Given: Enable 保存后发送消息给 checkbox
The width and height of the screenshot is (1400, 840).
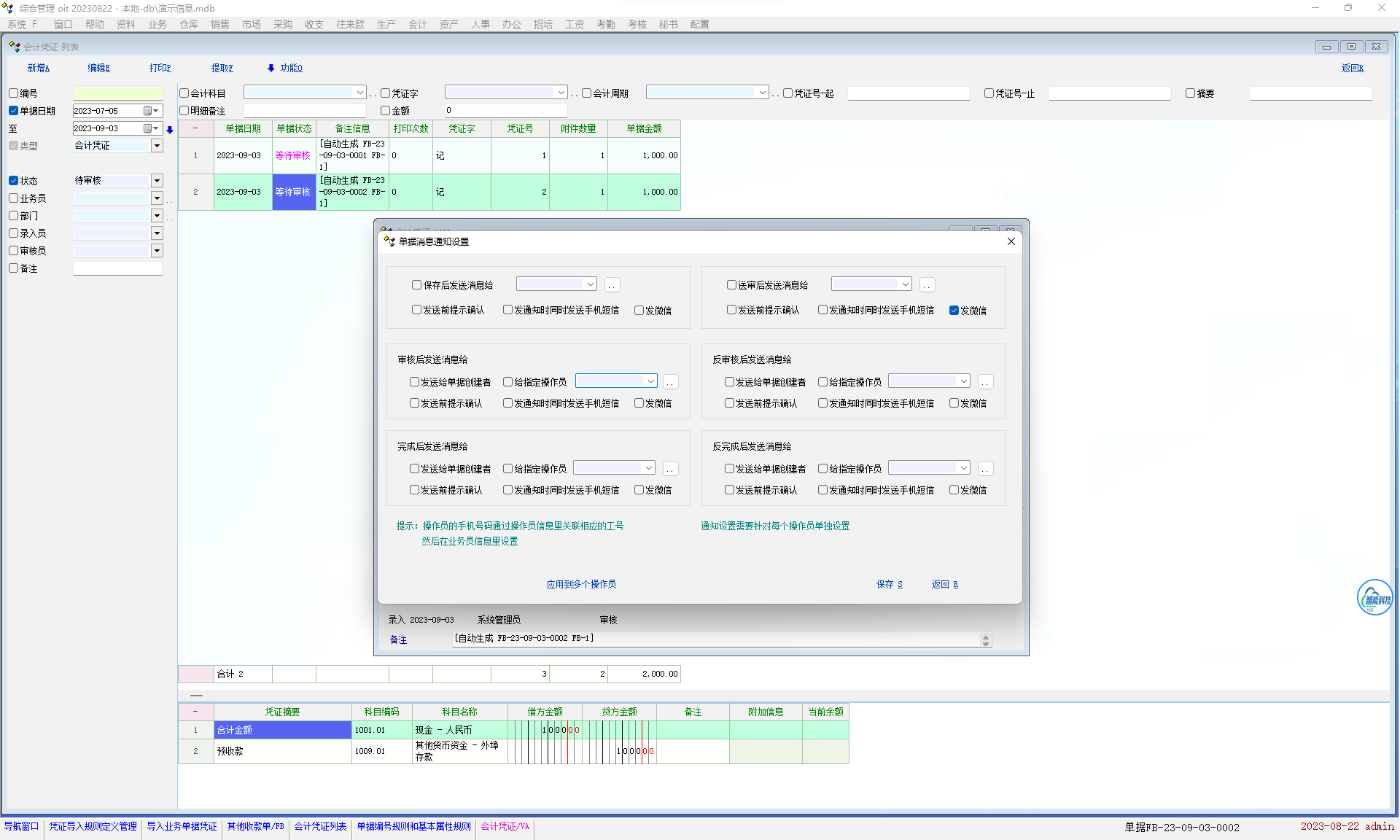Looking at the screenshot, I should click(x=416, y=285).
